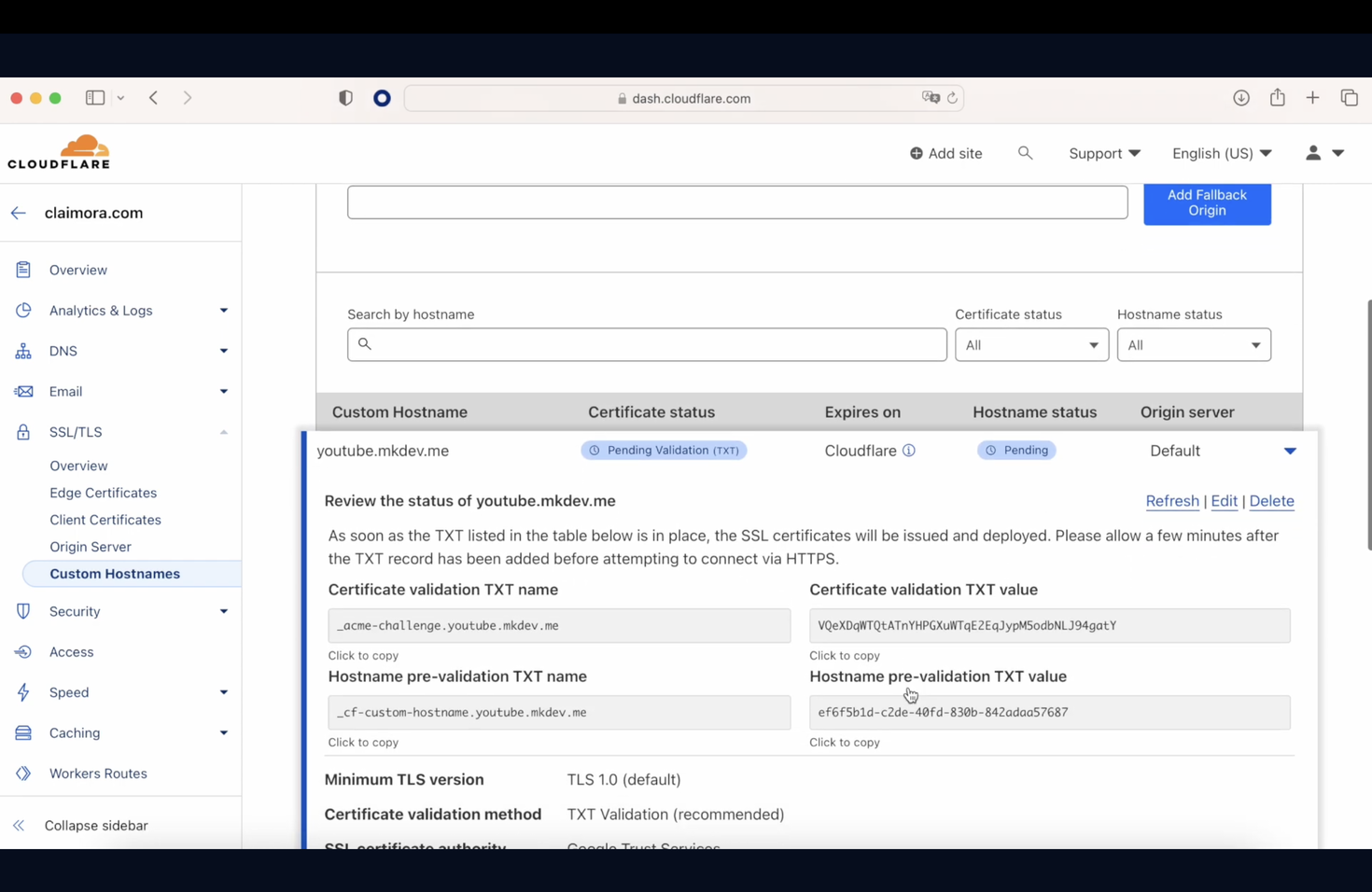Collapse youtube.mkdev.me row details arrow
1372x892 pixels.
(1290, 451)
